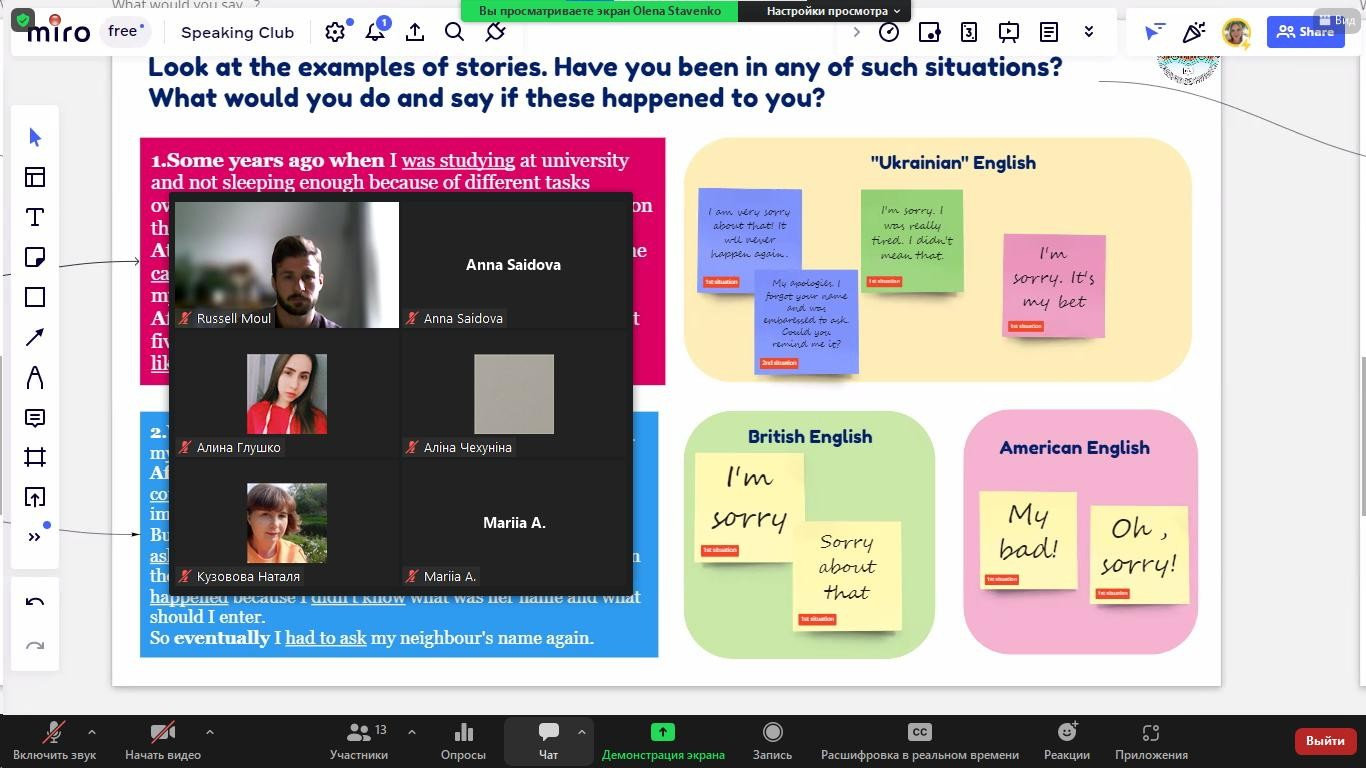Expand more tools in Miro sidebar
The width and height of the screenshot is (1366, 768).
tap(35, 537)
